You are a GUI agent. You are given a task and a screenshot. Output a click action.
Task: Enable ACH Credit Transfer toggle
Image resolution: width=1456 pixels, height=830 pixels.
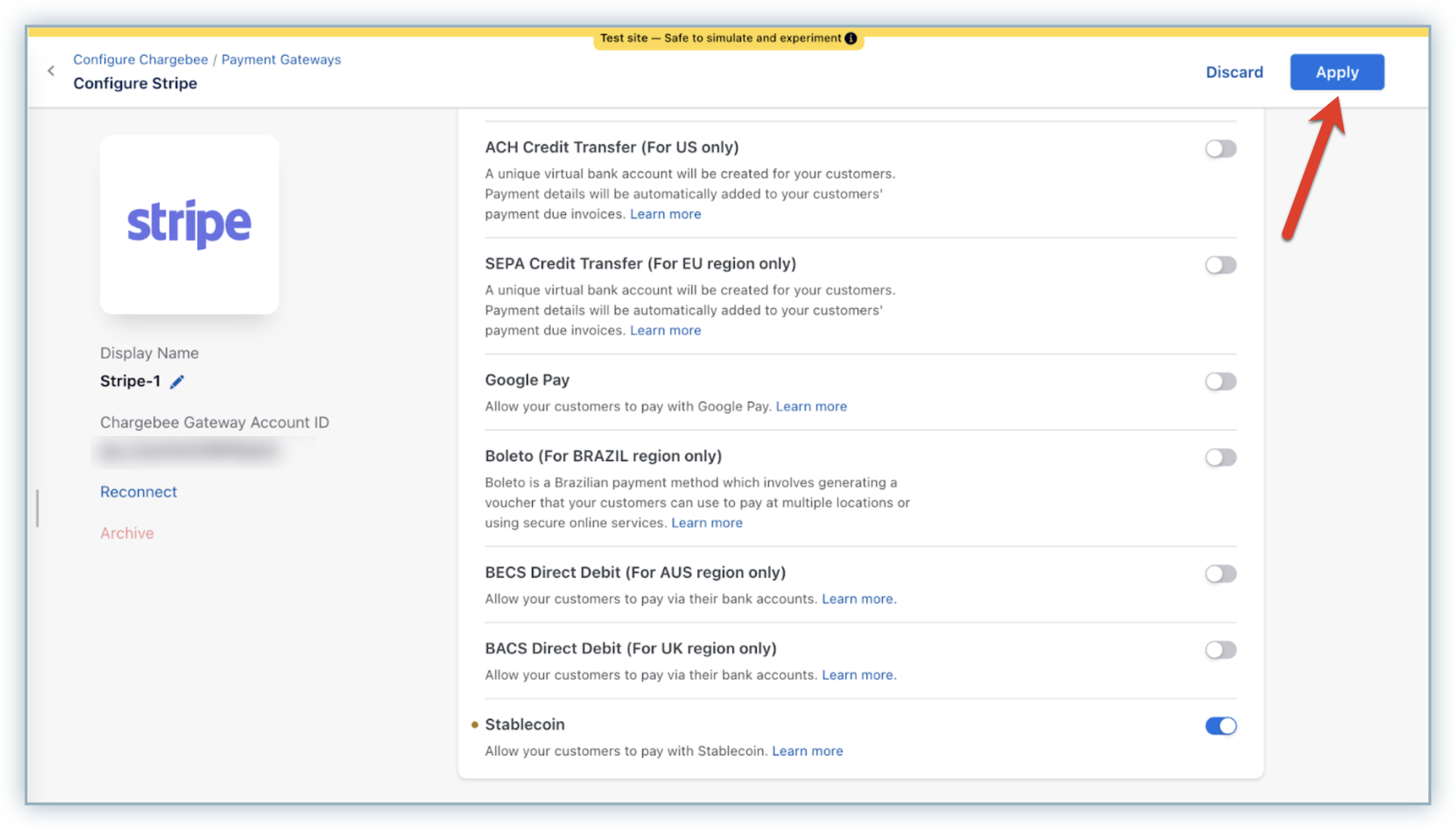pos(1220,149)
